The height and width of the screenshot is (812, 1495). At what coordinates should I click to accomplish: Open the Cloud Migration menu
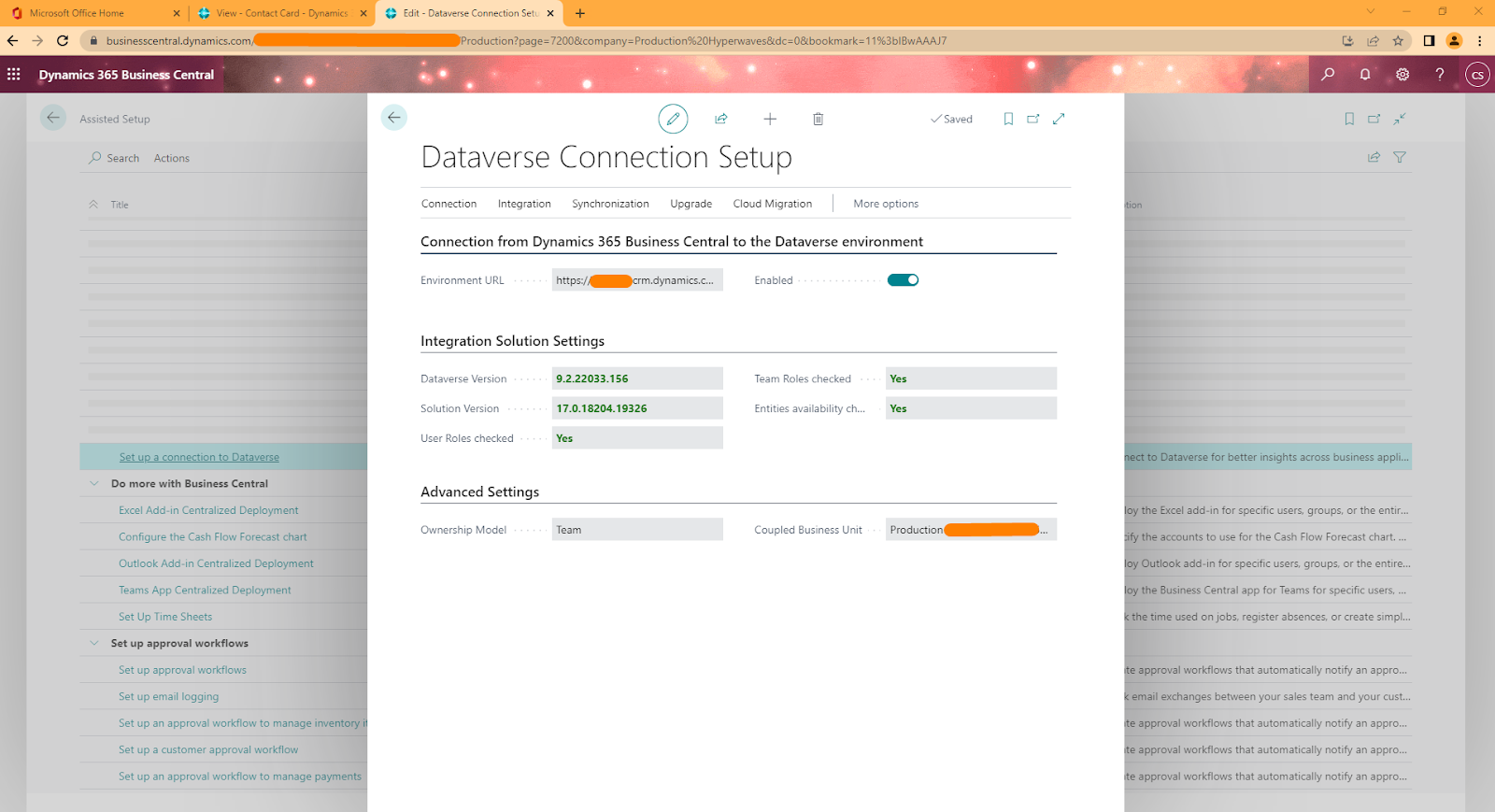click(x=772, y=204)
